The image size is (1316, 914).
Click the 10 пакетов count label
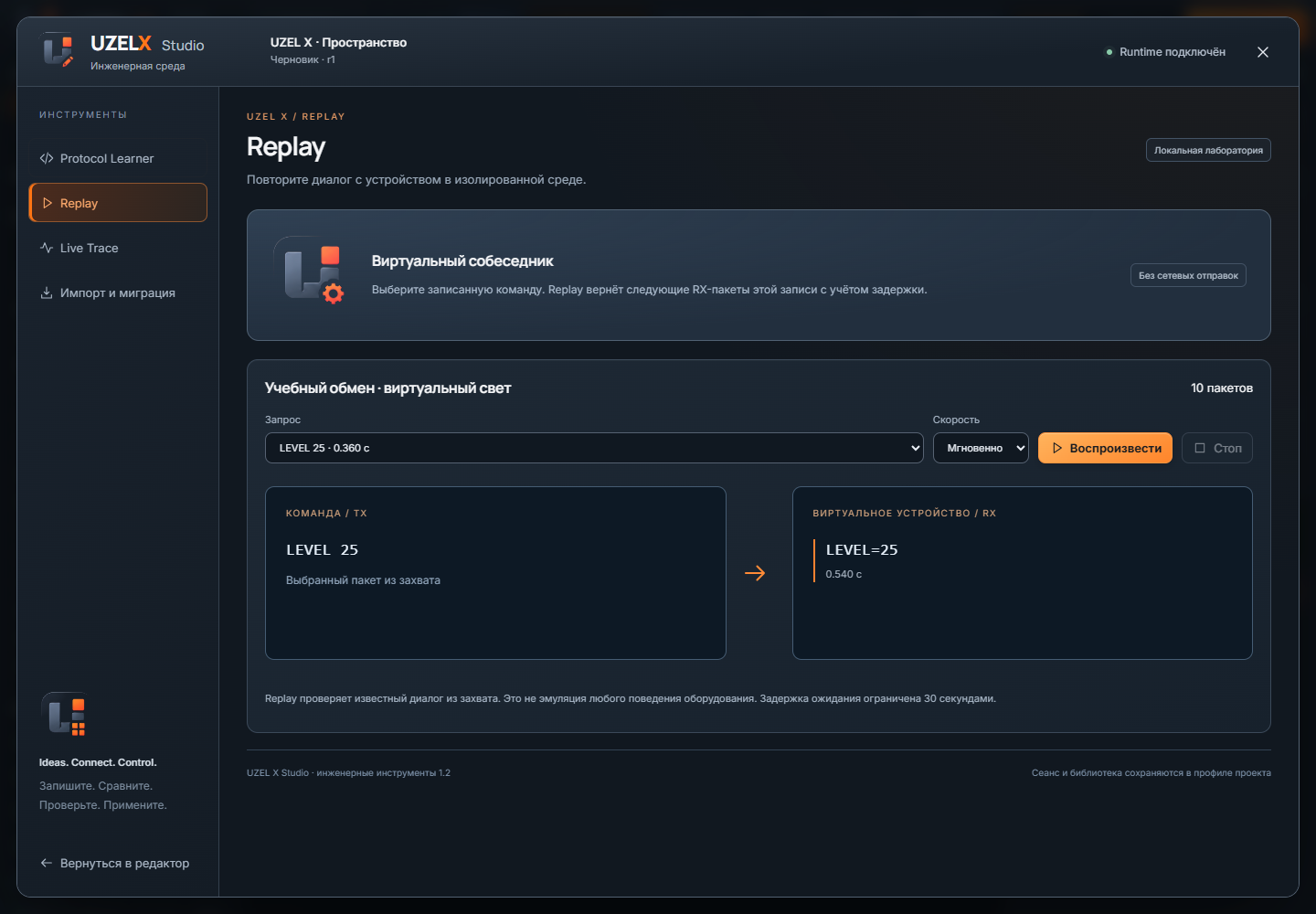1221,388
